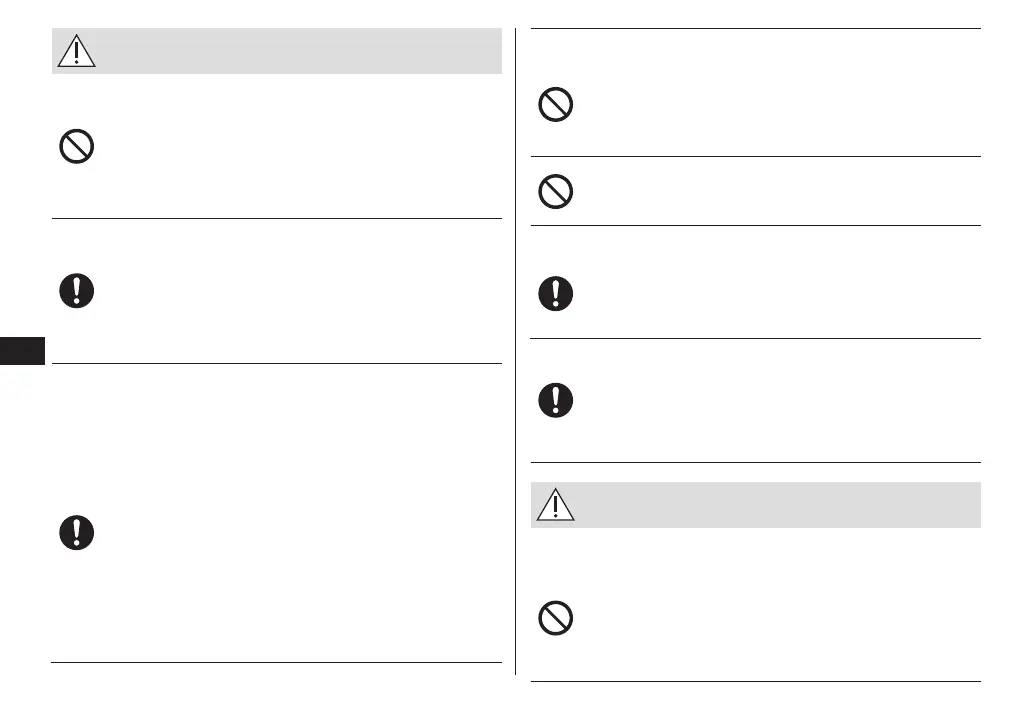This screenshot has height=726, width=1032.
Task: Click the second prohibition icon in the right column
Action: [x=555, y=191]
